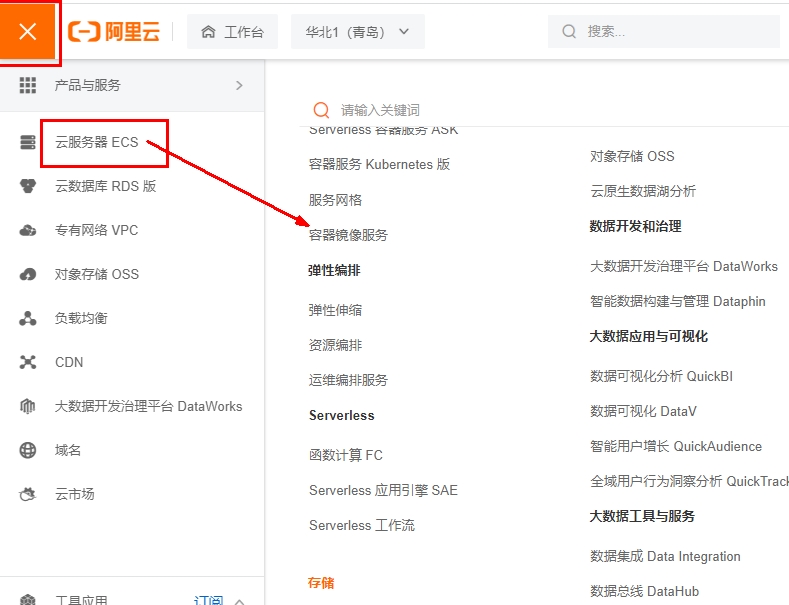Click the top search field 搜索...
The image size is (789, 605).
coord(663,32)
